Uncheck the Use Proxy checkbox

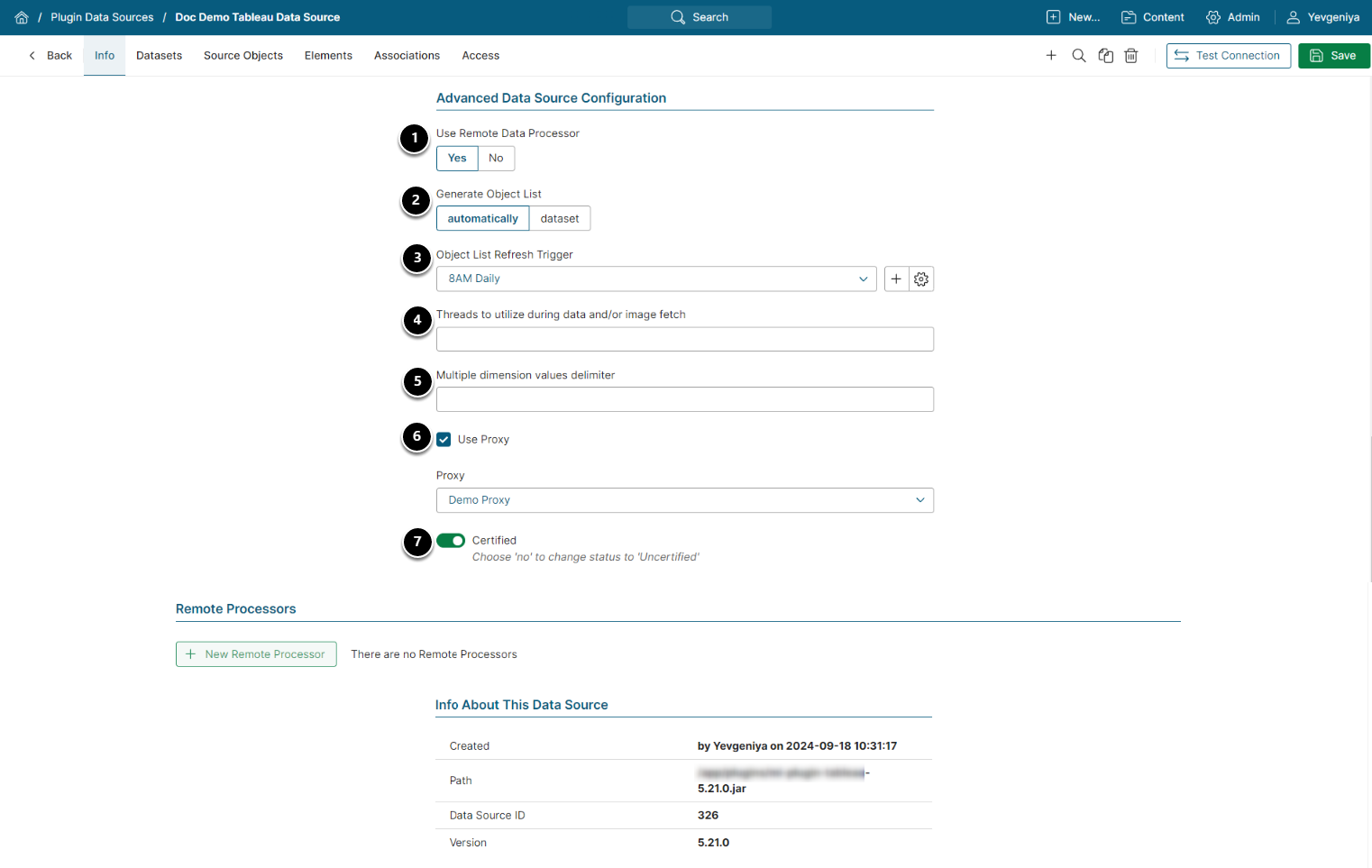444,440
